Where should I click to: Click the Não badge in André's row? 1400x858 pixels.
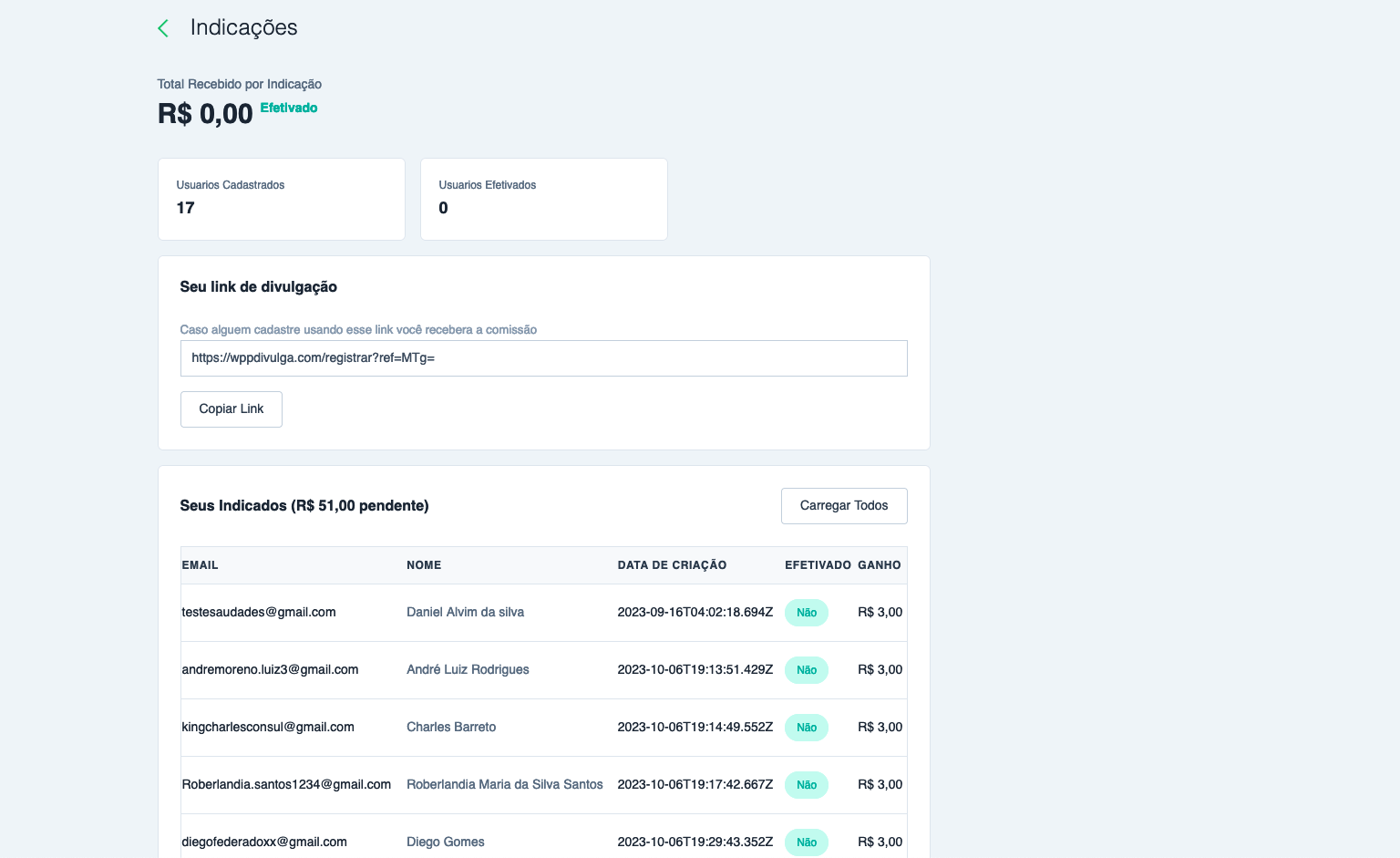(x=806, y=670)
